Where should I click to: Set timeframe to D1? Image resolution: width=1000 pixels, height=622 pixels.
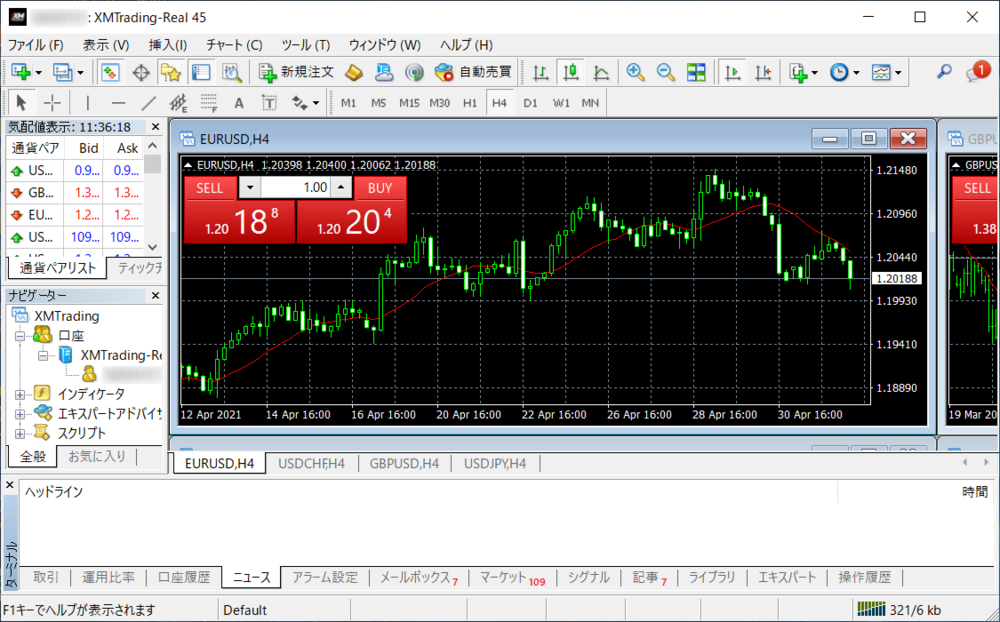coord(531,103)
